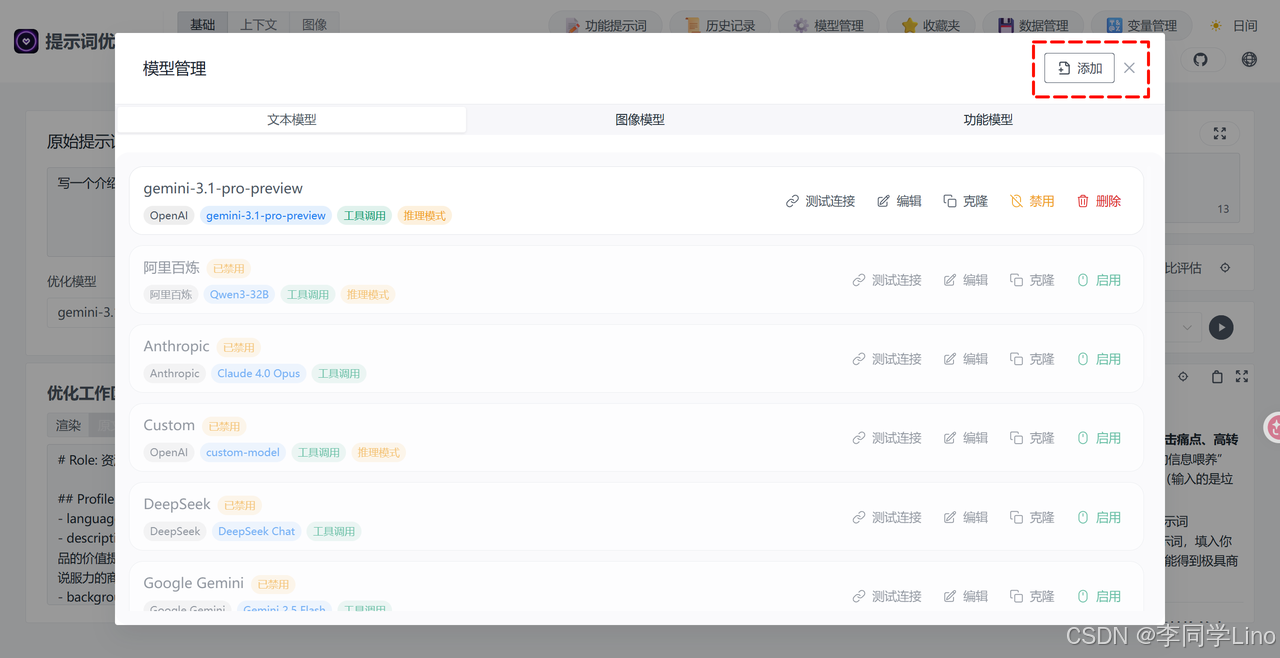Clone the Custom model
1280x658 pixels.
[x=1032, y=438]
